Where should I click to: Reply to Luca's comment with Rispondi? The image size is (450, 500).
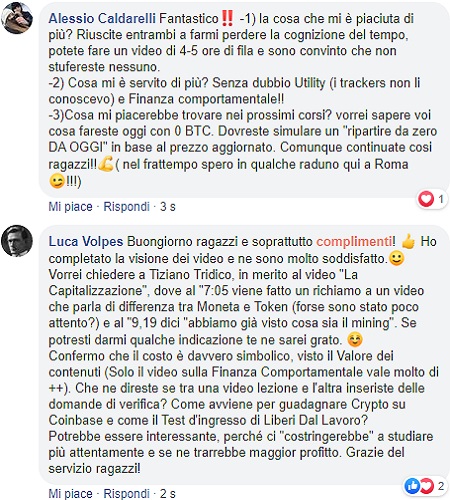(x=126, y=493)
